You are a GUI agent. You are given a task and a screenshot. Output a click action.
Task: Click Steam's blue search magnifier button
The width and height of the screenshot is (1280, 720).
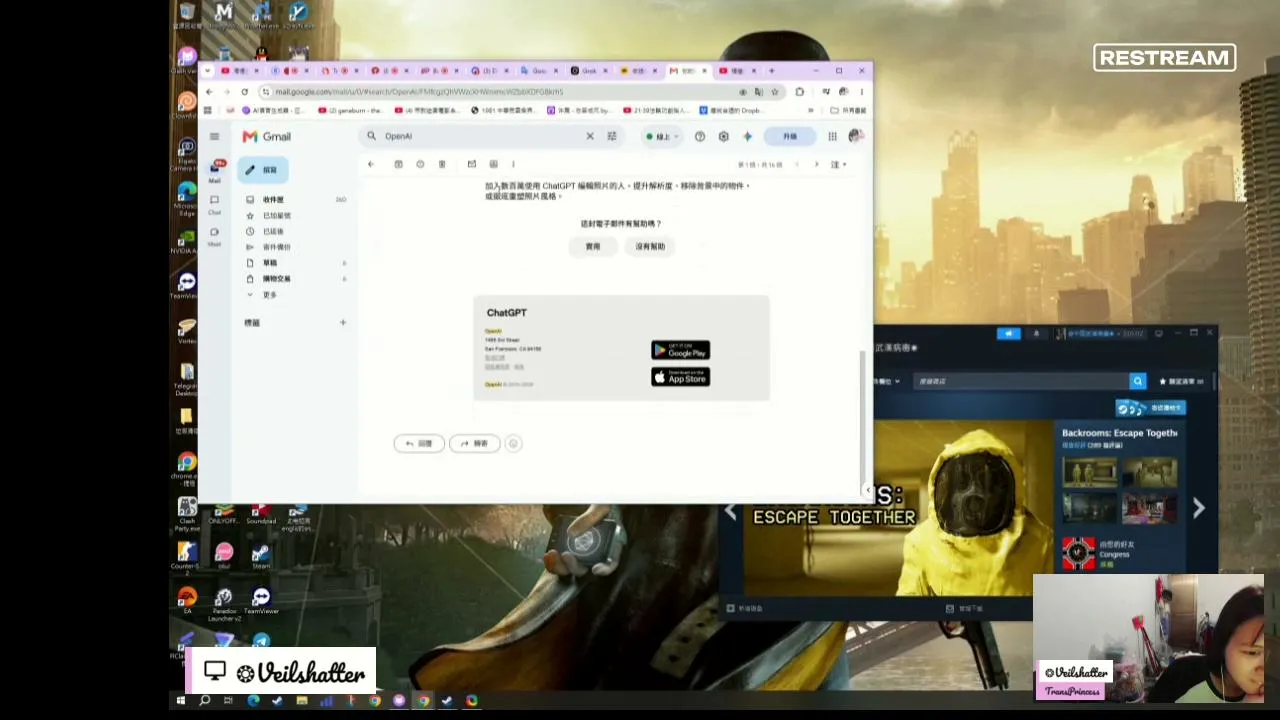point(1137,381)
